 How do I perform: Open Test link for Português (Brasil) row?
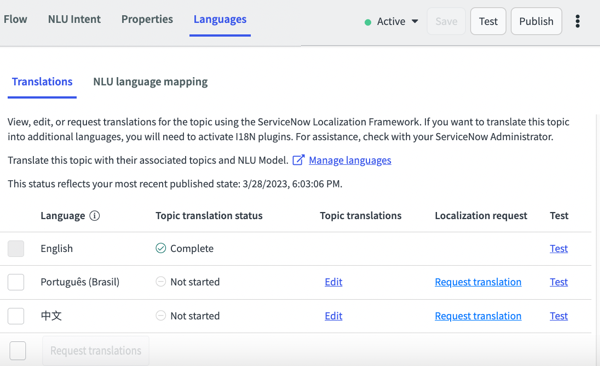click(559, 282)
